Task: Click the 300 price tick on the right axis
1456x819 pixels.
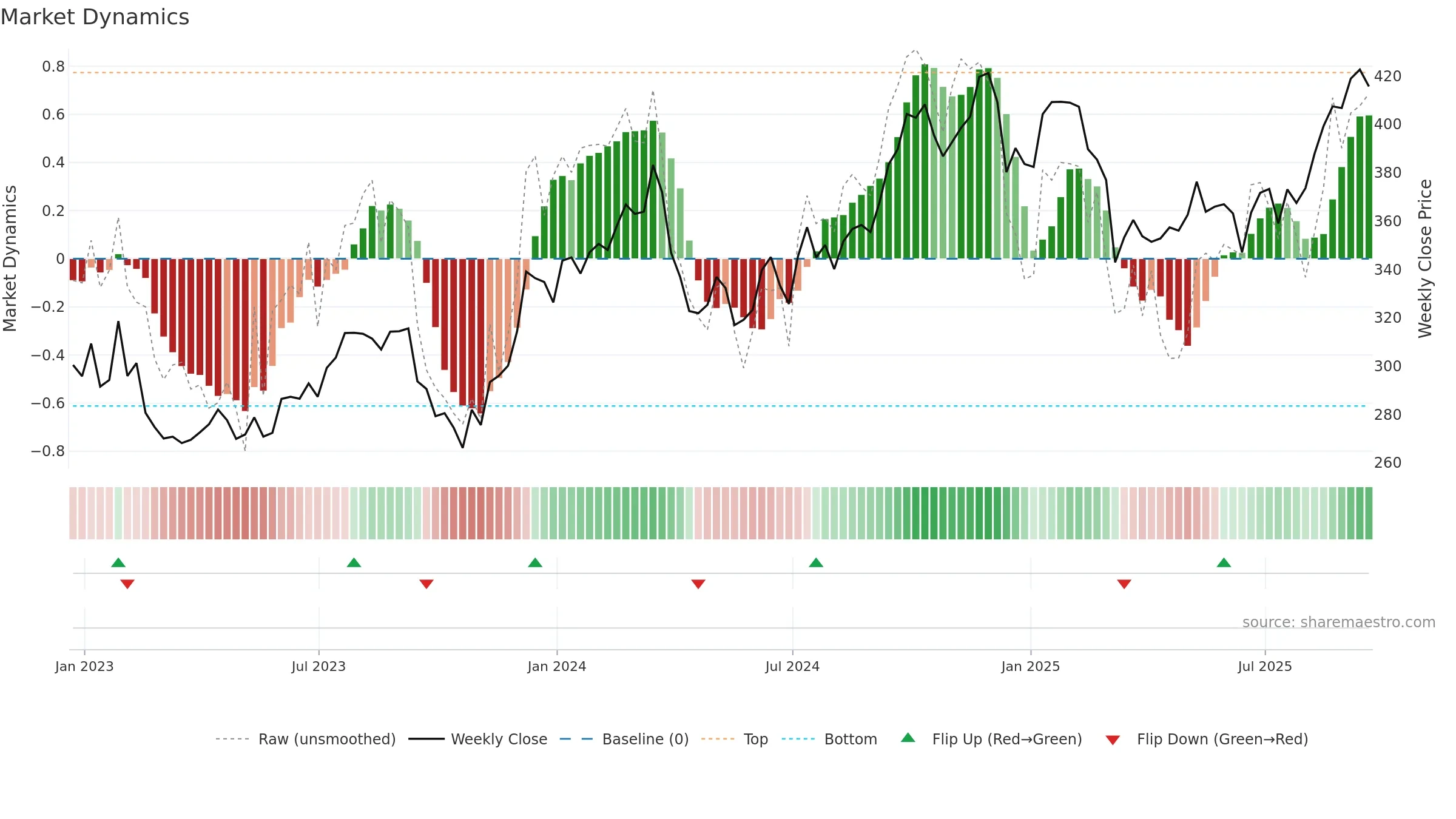Action: click(x=1387, y=366)
